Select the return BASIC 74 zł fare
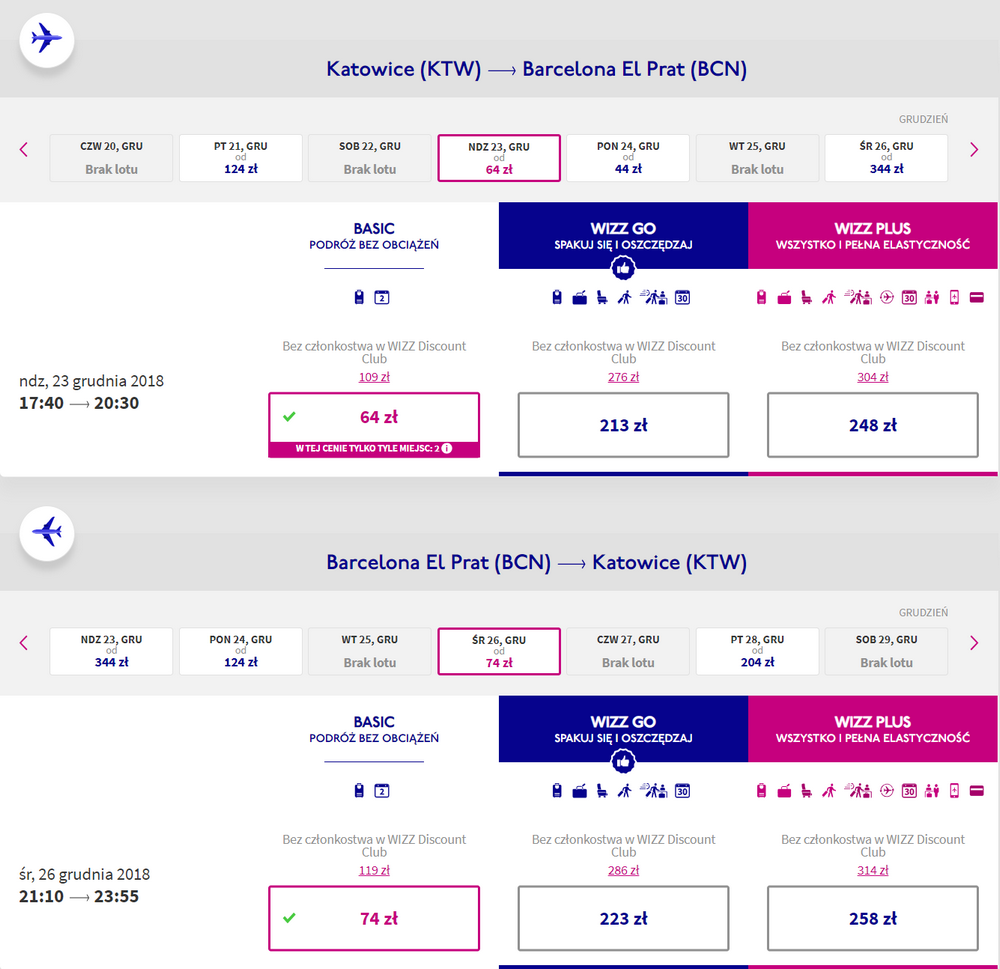1000x969 pixels. point(374,918)
